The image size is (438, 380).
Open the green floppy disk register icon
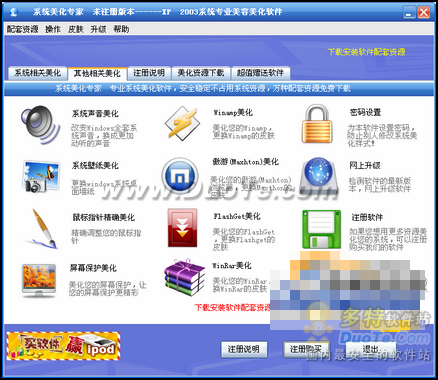(322, 229)
